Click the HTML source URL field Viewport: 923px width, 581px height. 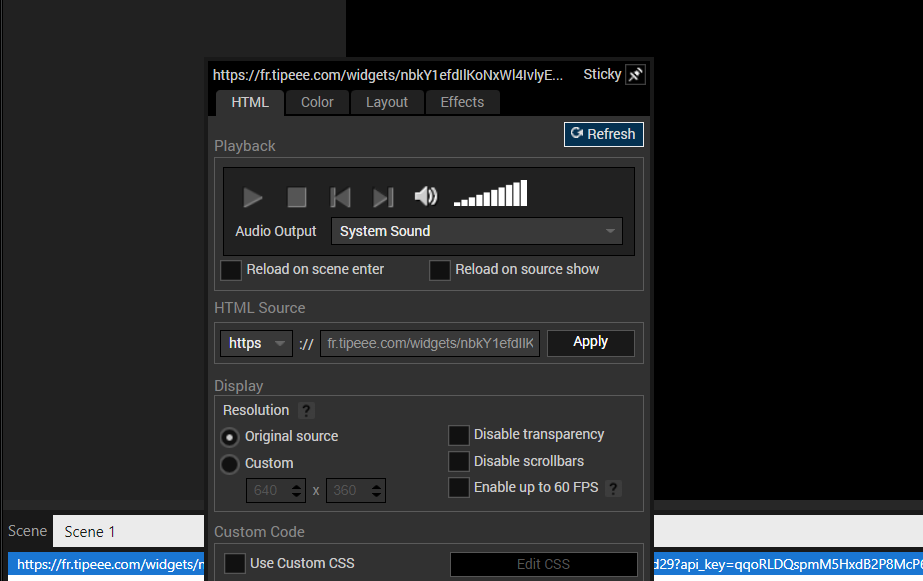coord(430,343)
